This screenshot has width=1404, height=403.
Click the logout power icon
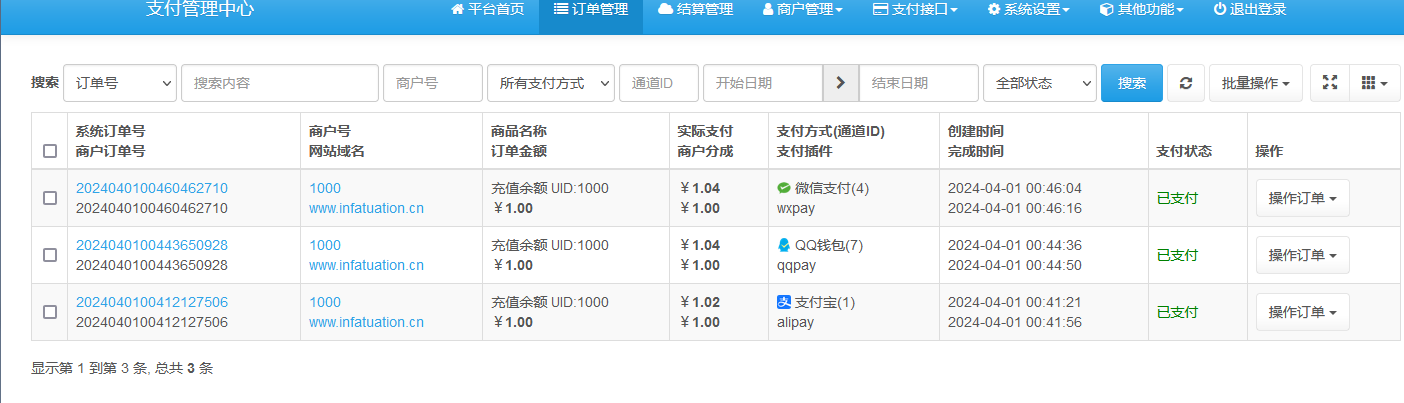point(1219,10)
